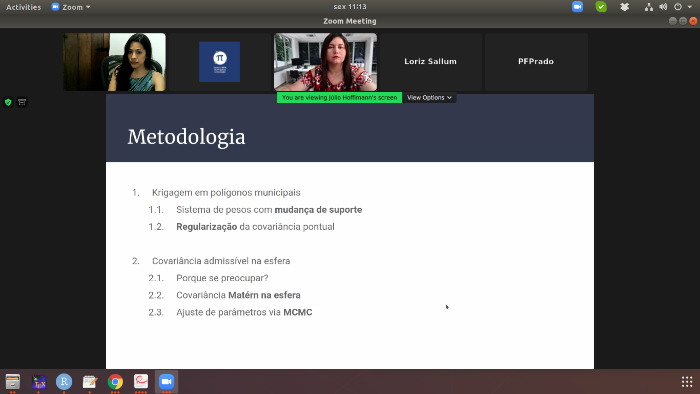The image size is (700, 394).
Task: Open the volume speaker tray icon
Action: (663, 7)
